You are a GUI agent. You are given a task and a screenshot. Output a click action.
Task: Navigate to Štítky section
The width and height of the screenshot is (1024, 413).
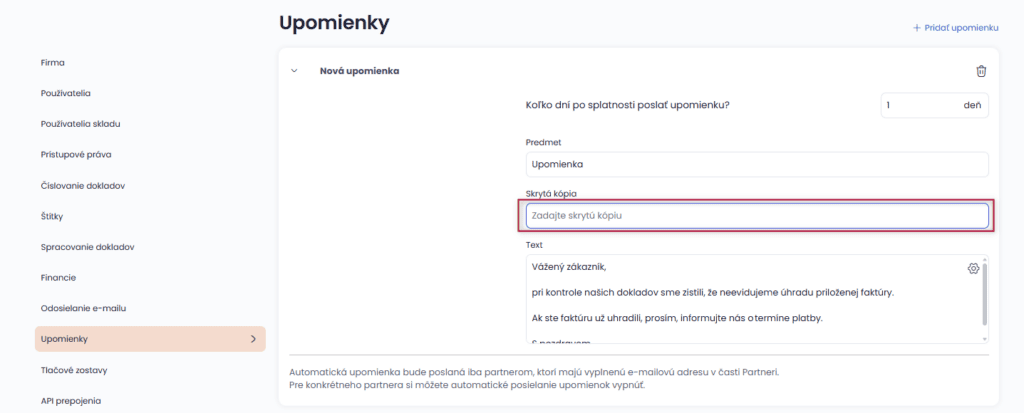53,216
